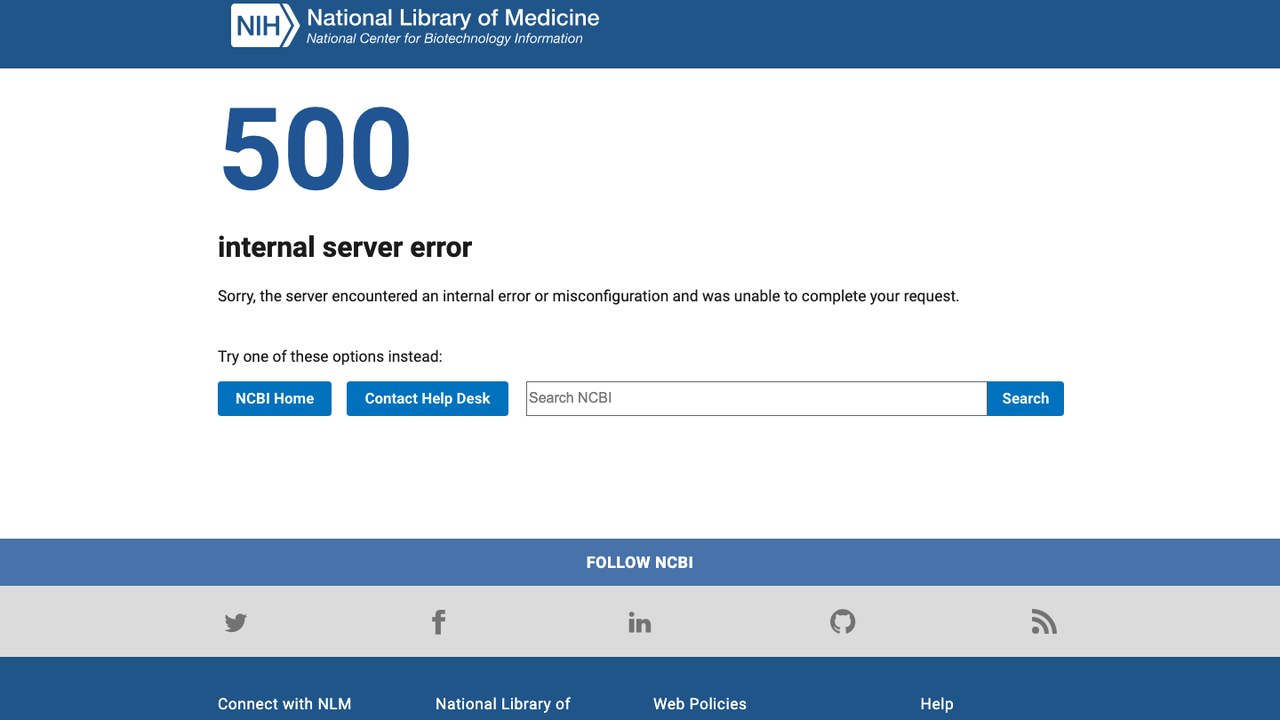Open the Help footer link
The height and width of the screenshot is (720, 1280).
coord(937,704)
